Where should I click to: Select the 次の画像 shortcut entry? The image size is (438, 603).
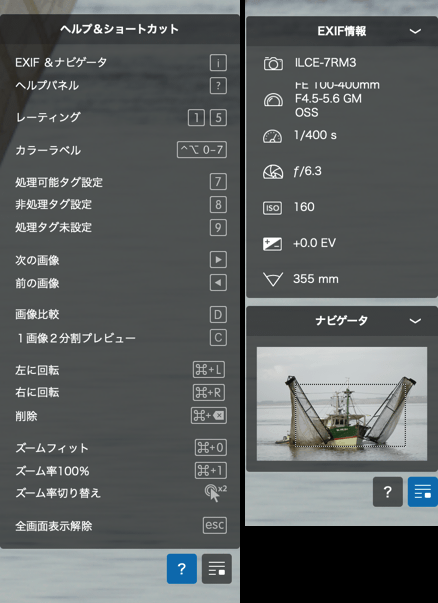click(x=121, y=260)
